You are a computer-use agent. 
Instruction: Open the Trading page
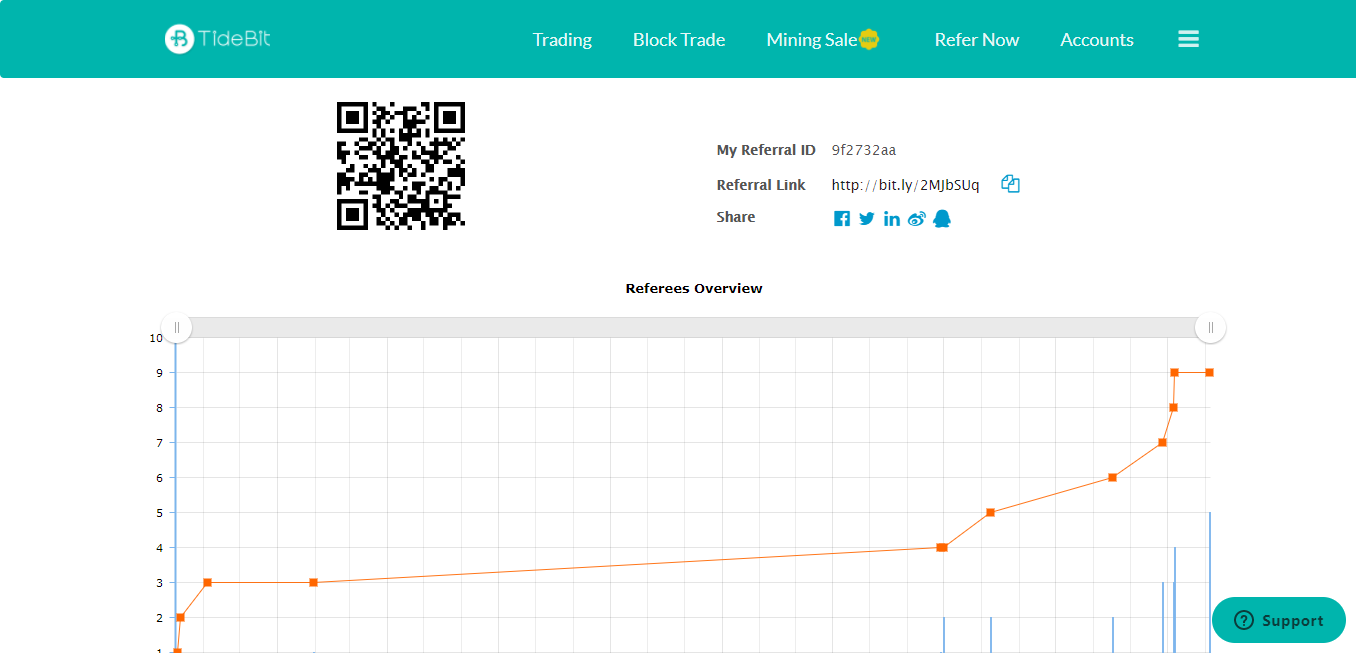[562, 40]
